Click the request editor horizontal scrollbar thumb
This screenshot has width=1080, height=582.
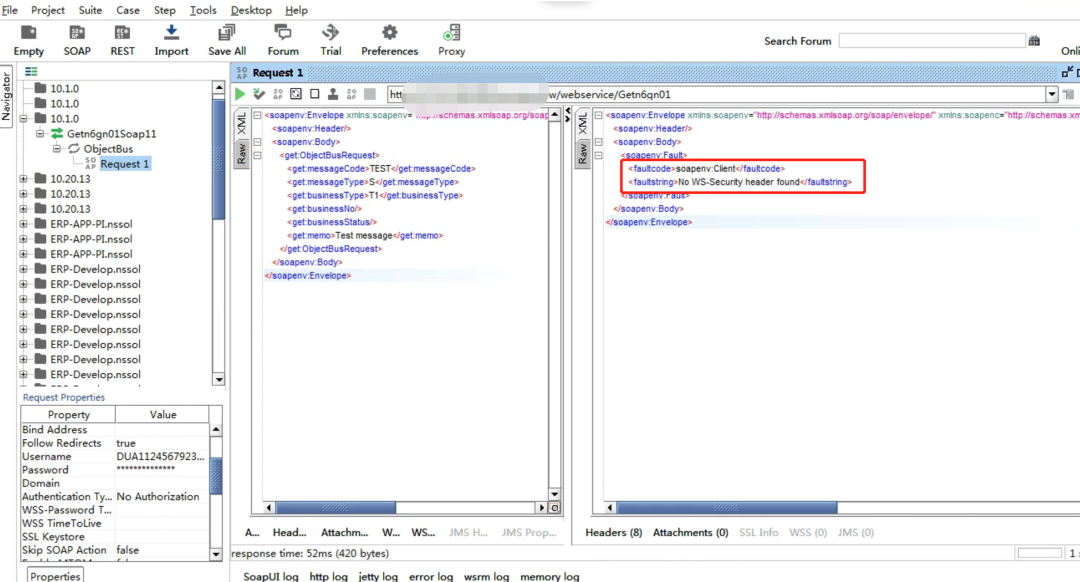pos(336,508)
